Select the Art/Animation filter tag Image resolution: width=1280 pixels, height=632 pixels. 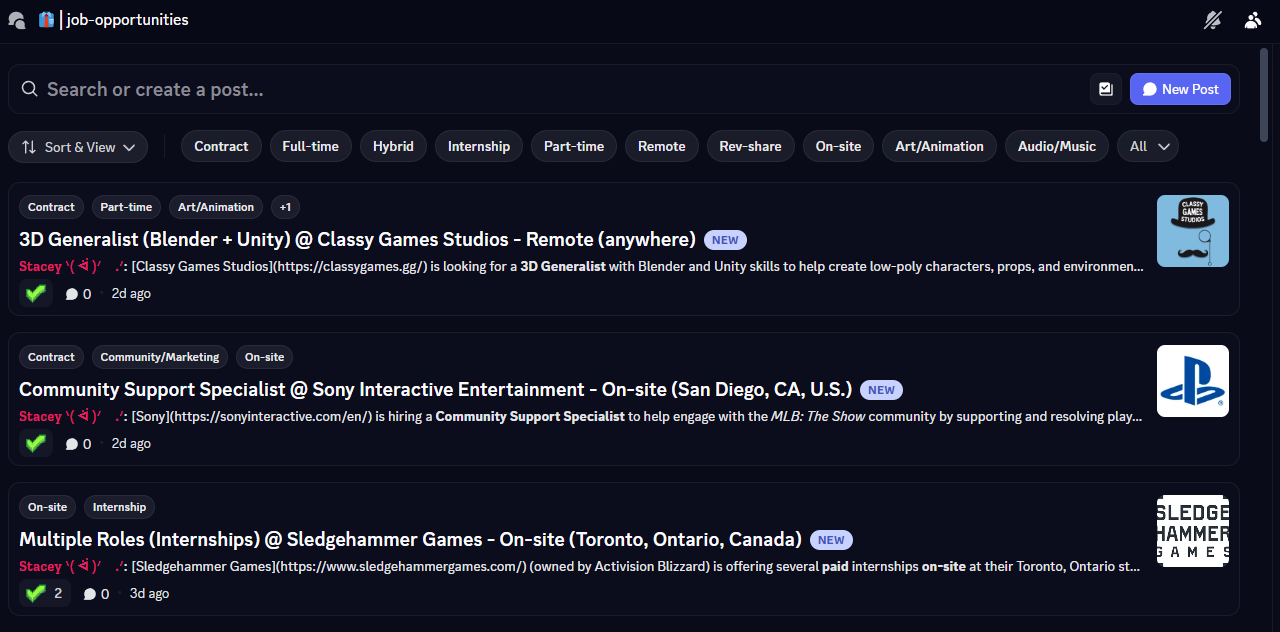[938, 146]
